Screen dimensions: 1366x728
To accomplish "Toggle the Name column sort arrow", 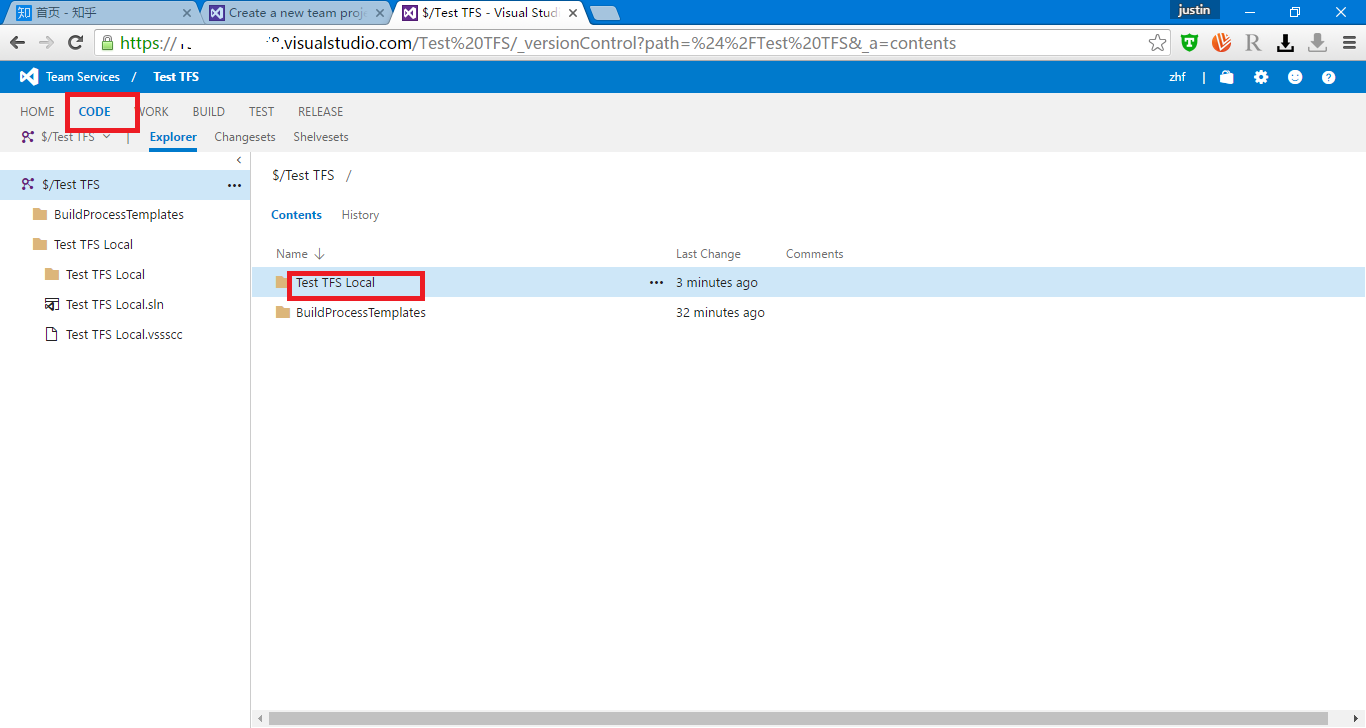I will coord(318,253).
